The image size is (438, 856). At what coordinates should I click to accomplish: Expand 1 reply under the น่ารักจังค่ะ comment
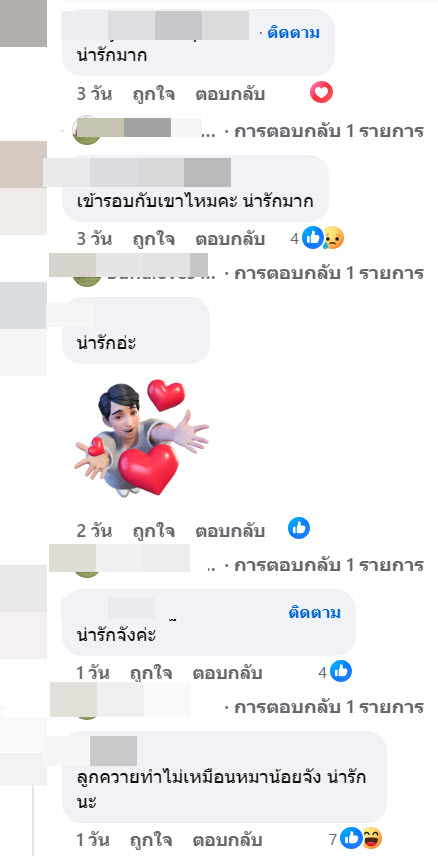(x=329, y=708)
